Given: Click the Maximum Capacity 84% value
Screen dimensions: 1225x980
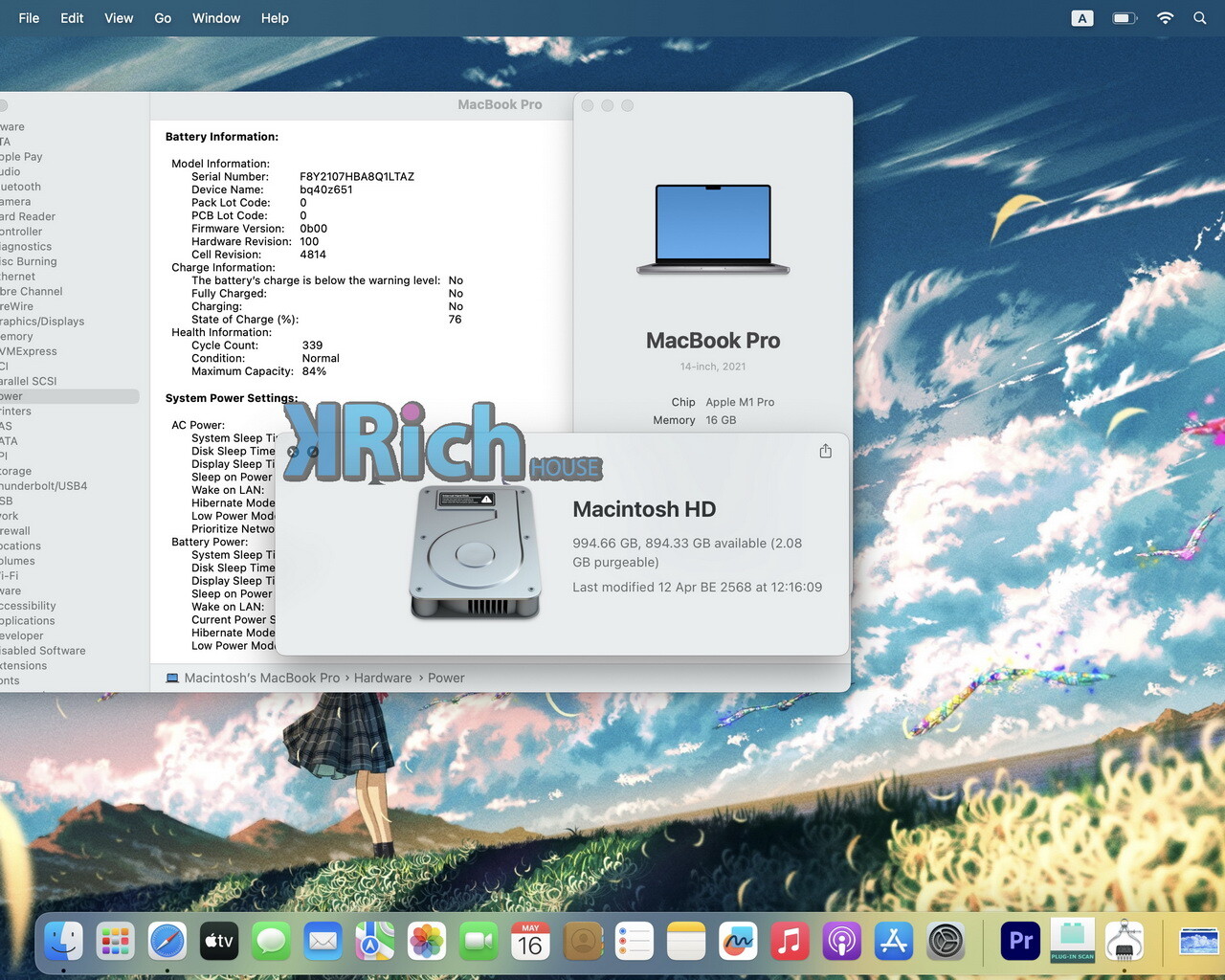Looking at the screenshot, I should point(314,371).
